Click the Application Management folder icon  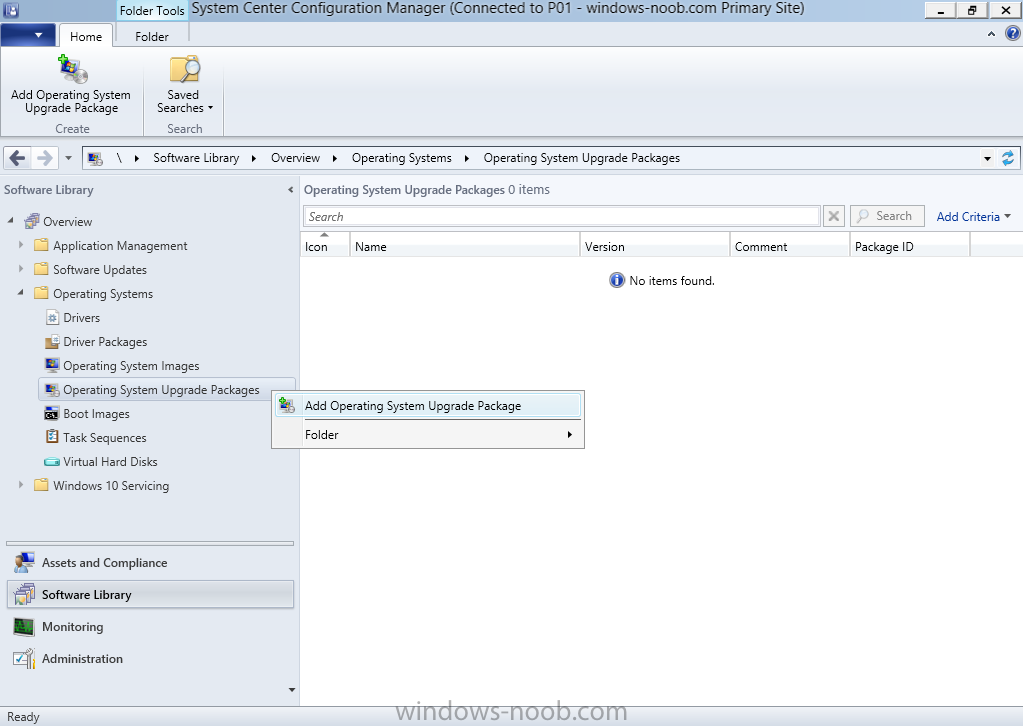(x=41, y=245)
